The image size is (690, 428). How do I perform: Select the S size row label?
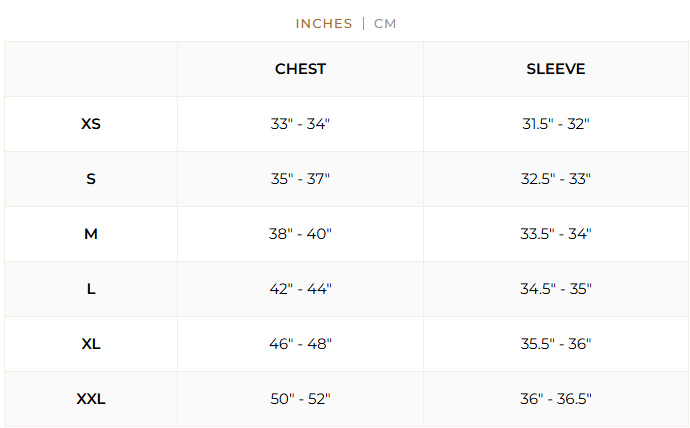91,179
